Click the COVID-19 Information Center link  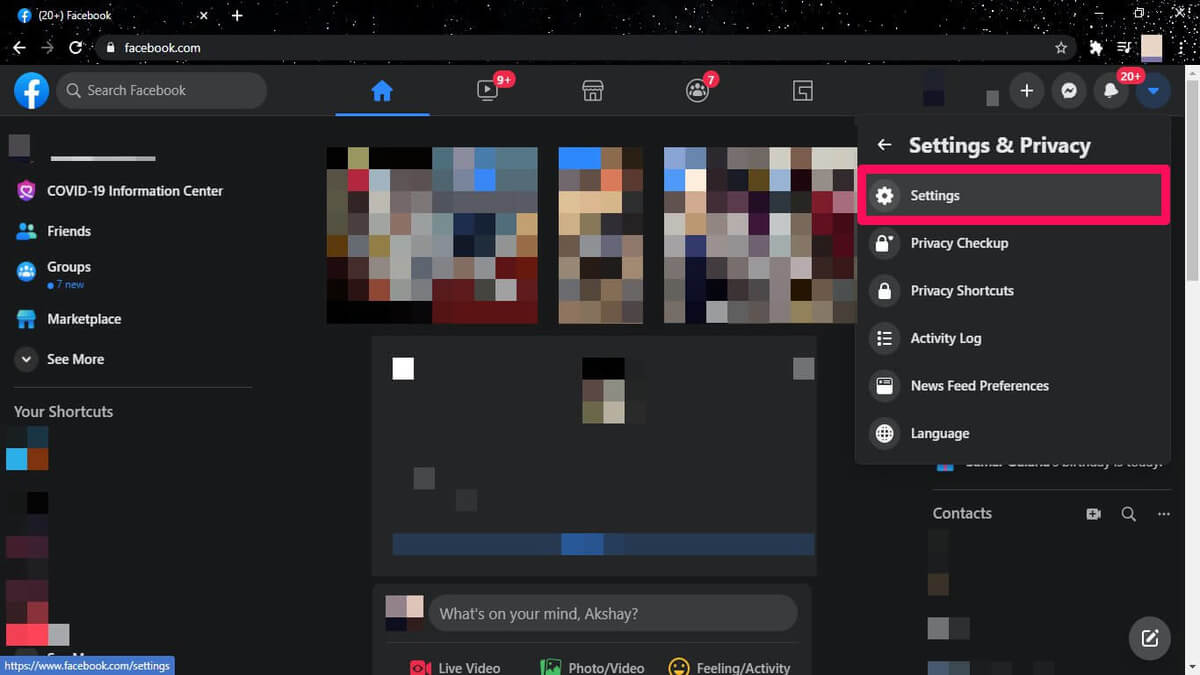[134, 191]
